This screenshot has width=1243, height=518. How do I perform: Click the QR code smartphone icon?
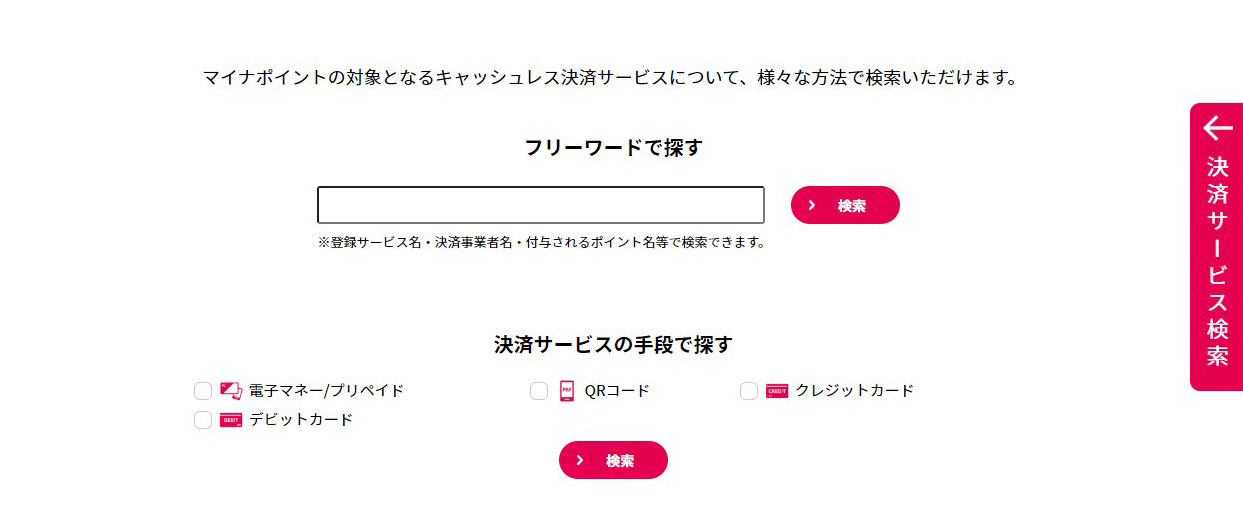pyautogui.click(x=567, y=391)
